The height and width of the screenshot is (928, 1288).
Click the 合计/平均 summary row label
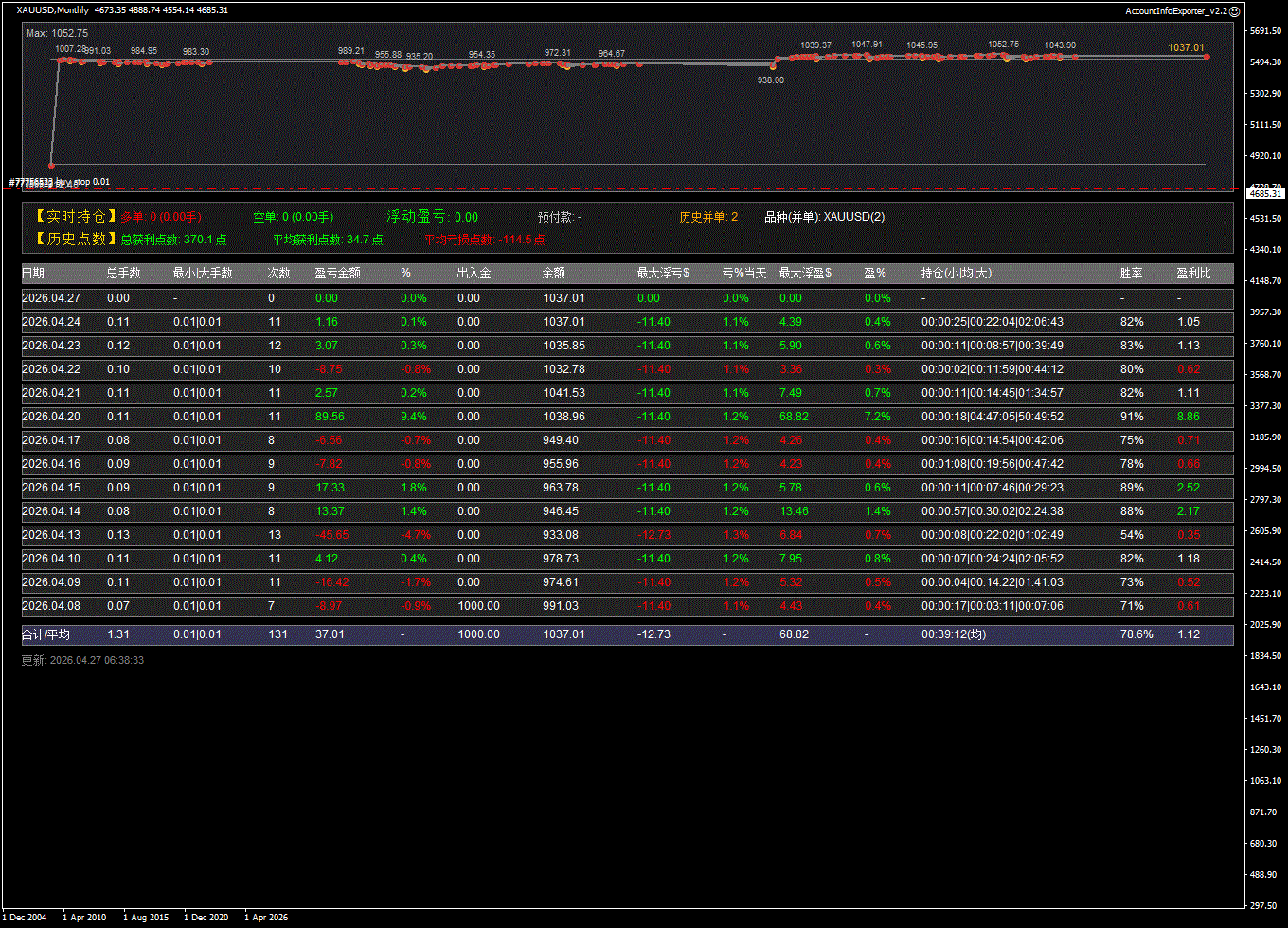45,634
